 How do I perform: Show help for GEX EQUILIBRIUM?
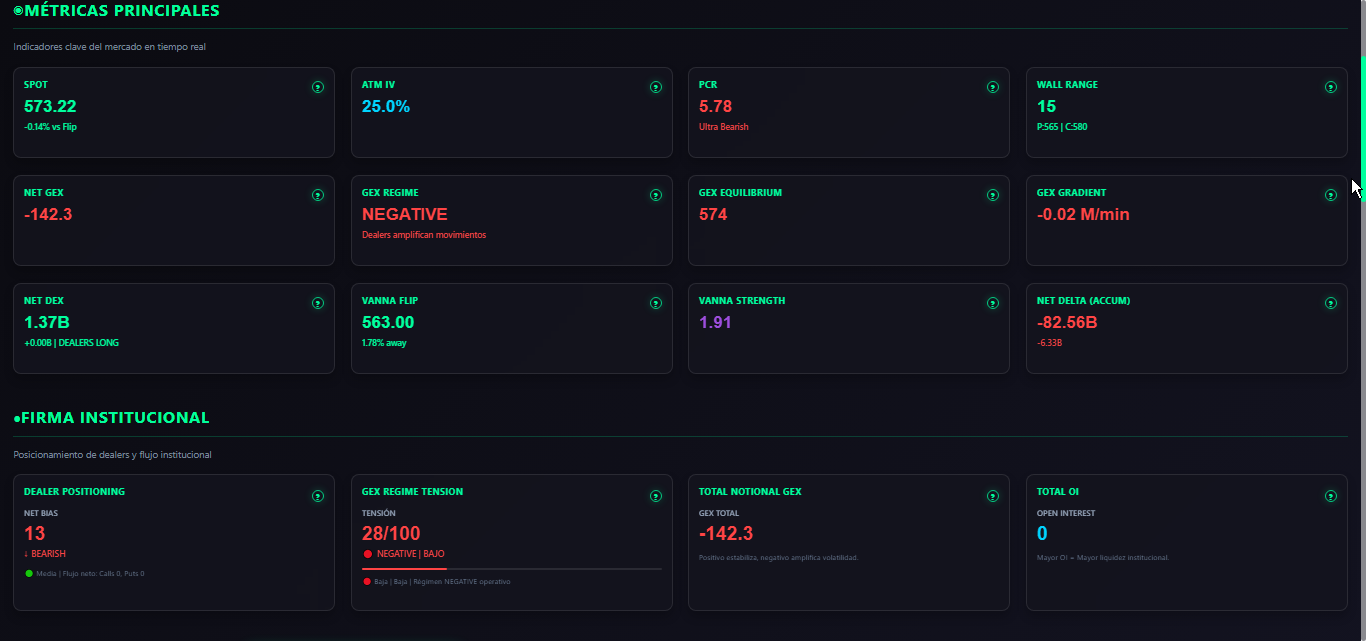pos(993,195)
